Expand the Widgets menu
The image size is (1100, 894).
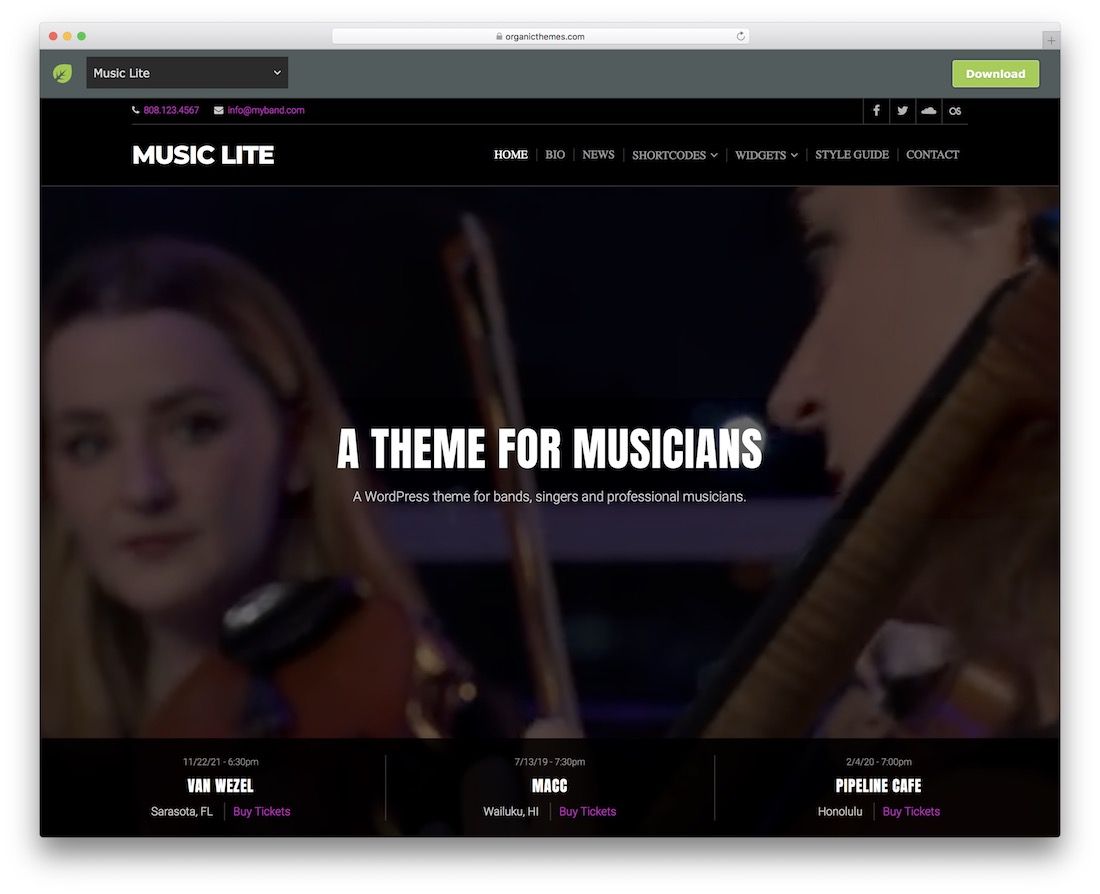click(766, 155)
